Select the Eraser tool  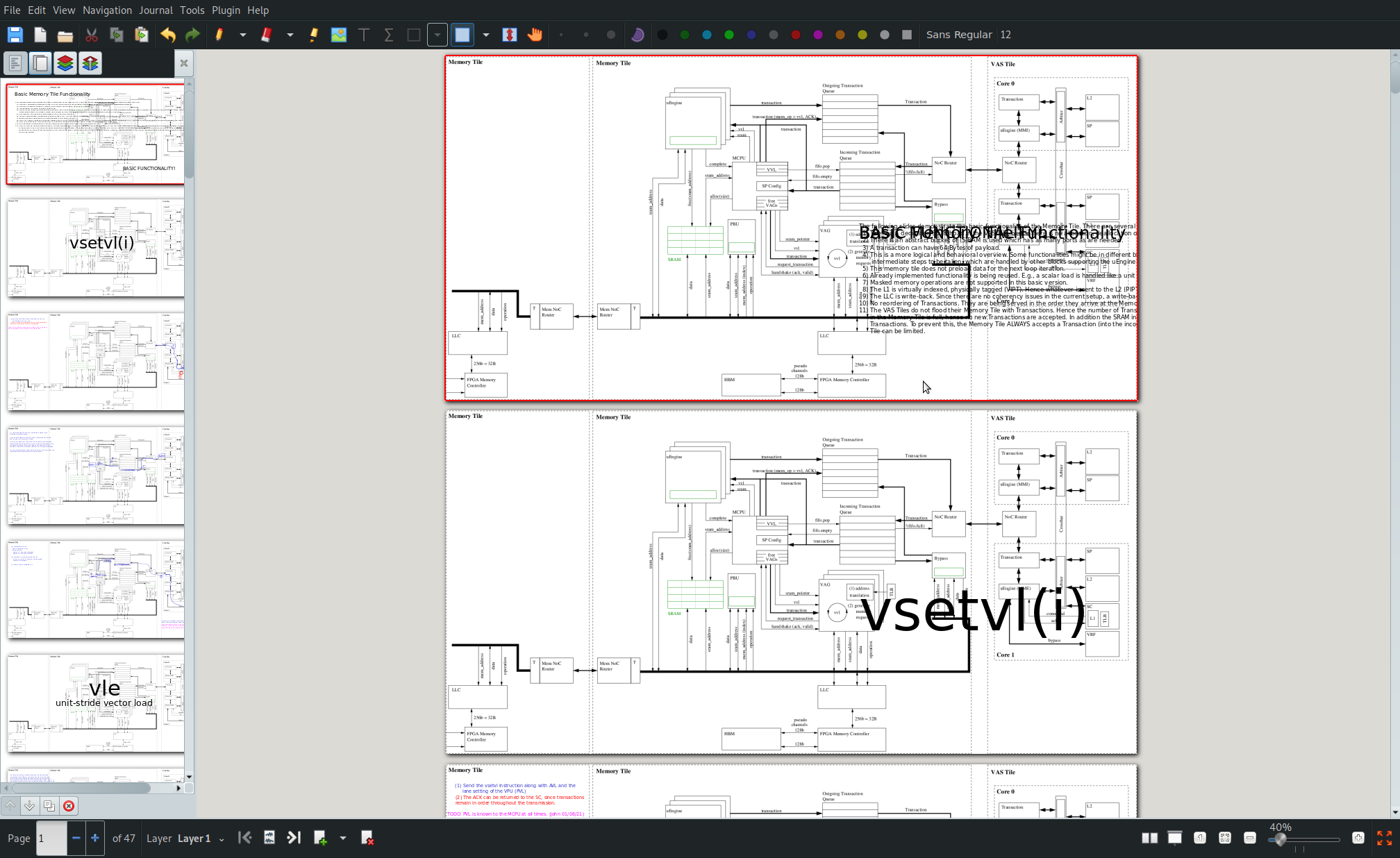click(266, 35)
